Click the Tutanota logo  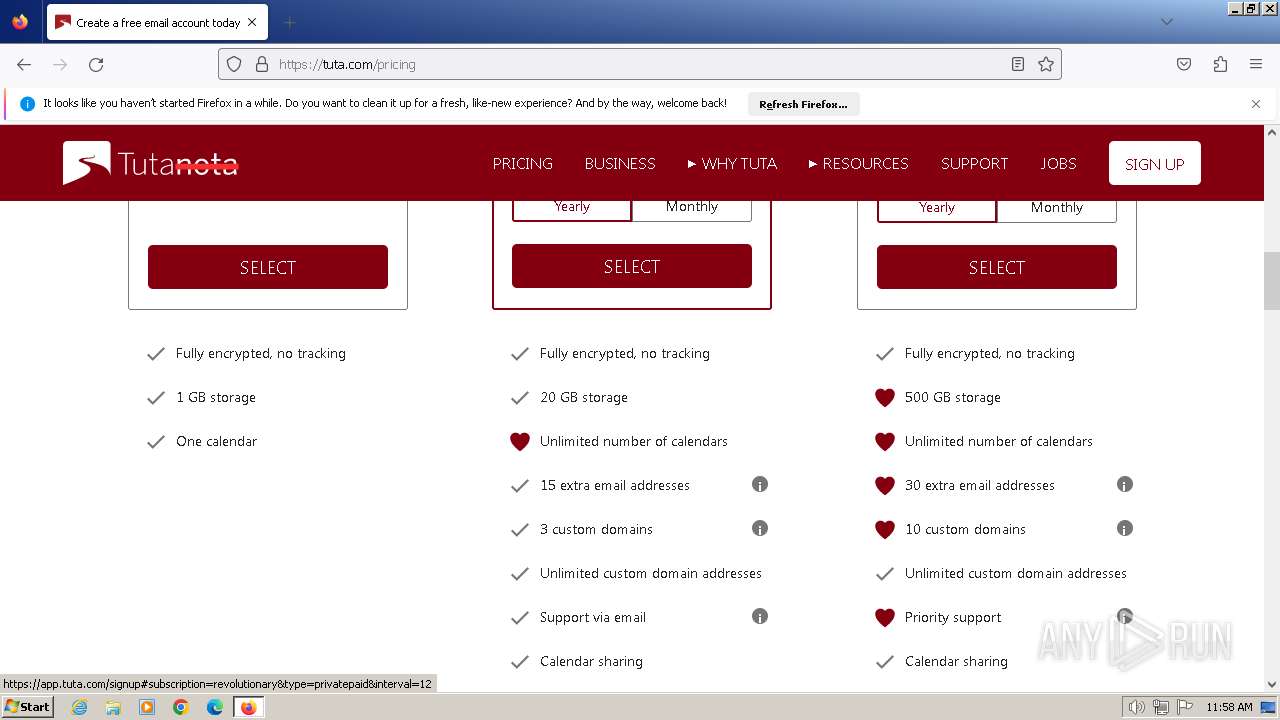(x=150, y=163)
